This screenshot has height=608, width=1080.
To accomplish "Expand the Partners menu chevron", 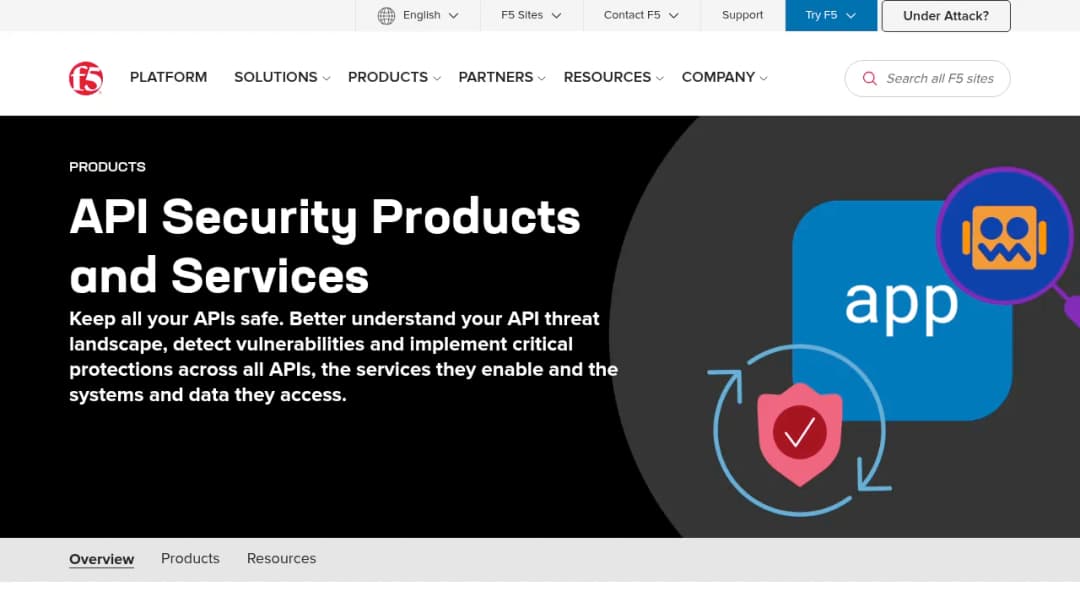I will 541,78.
